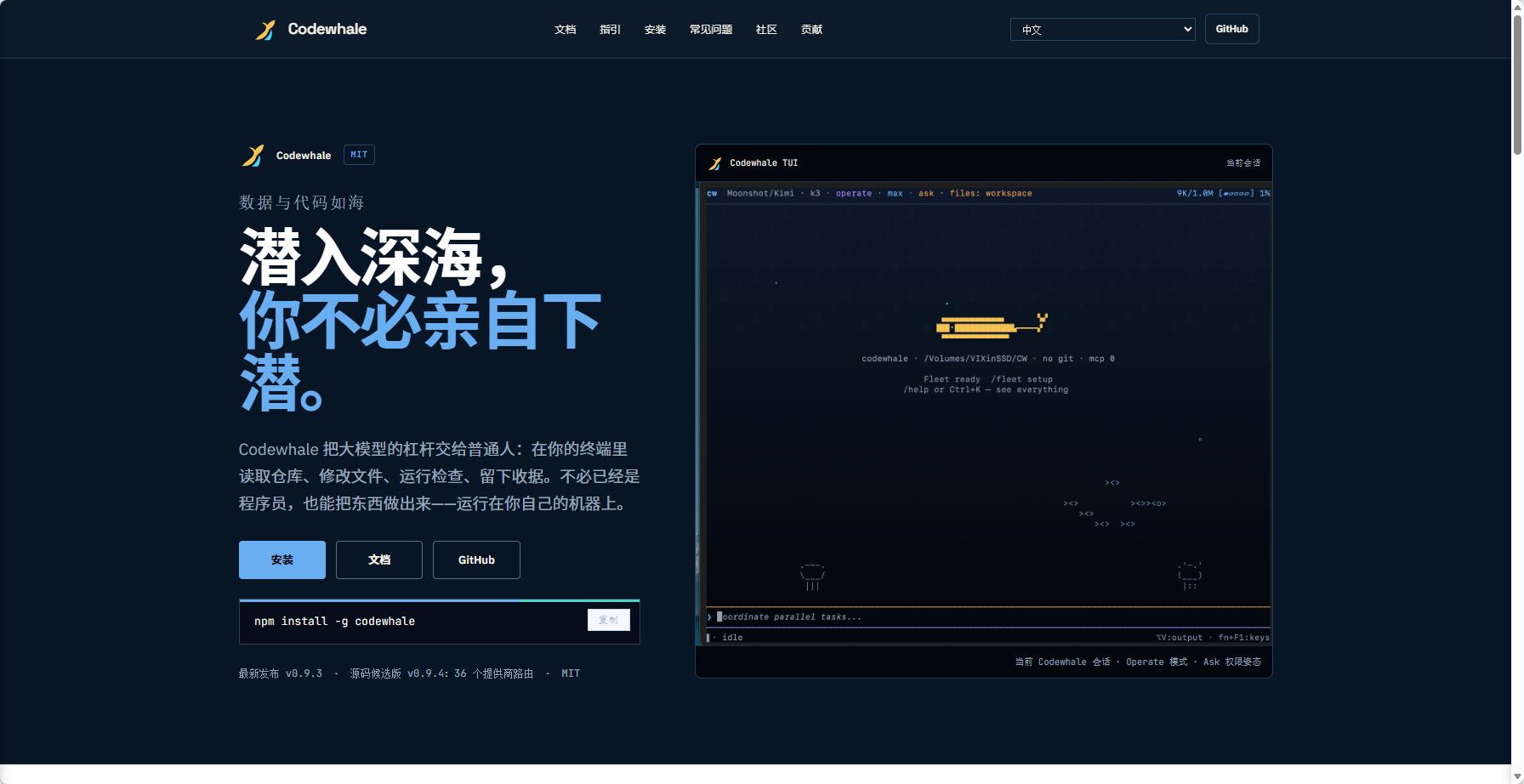
Task: Click the Codewhale TUI window icon
Action: point(715,163)
